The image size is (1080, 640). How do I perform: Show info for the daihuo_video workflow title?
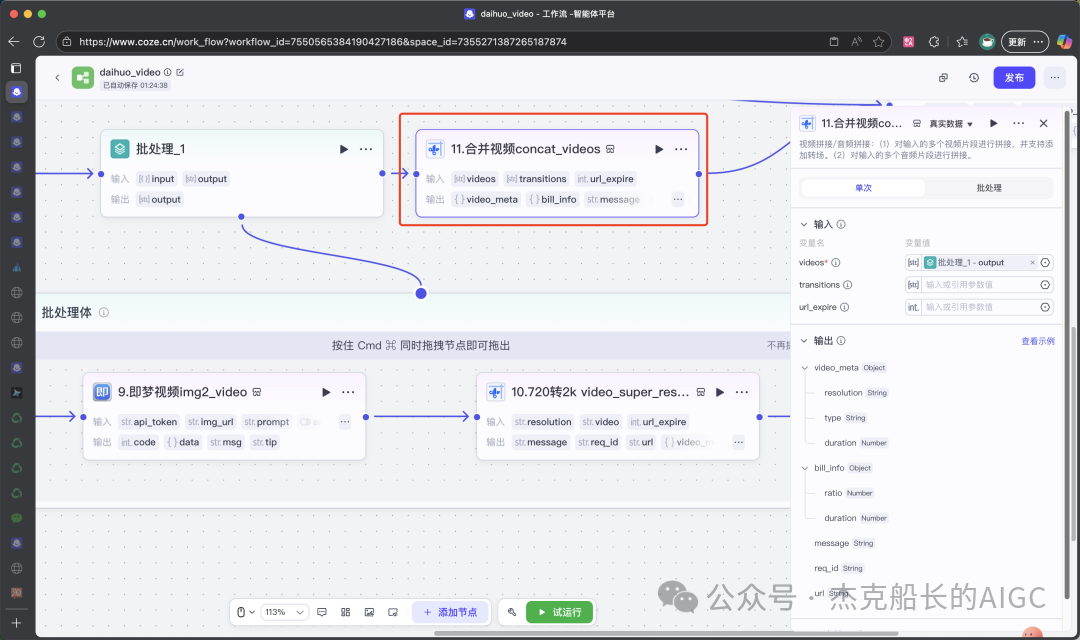[167, 72]
